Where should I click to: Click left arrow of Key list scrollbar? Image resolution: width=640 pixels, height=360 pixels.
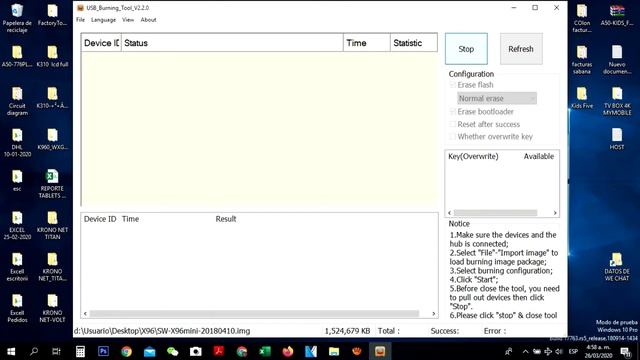pos(450,213)
